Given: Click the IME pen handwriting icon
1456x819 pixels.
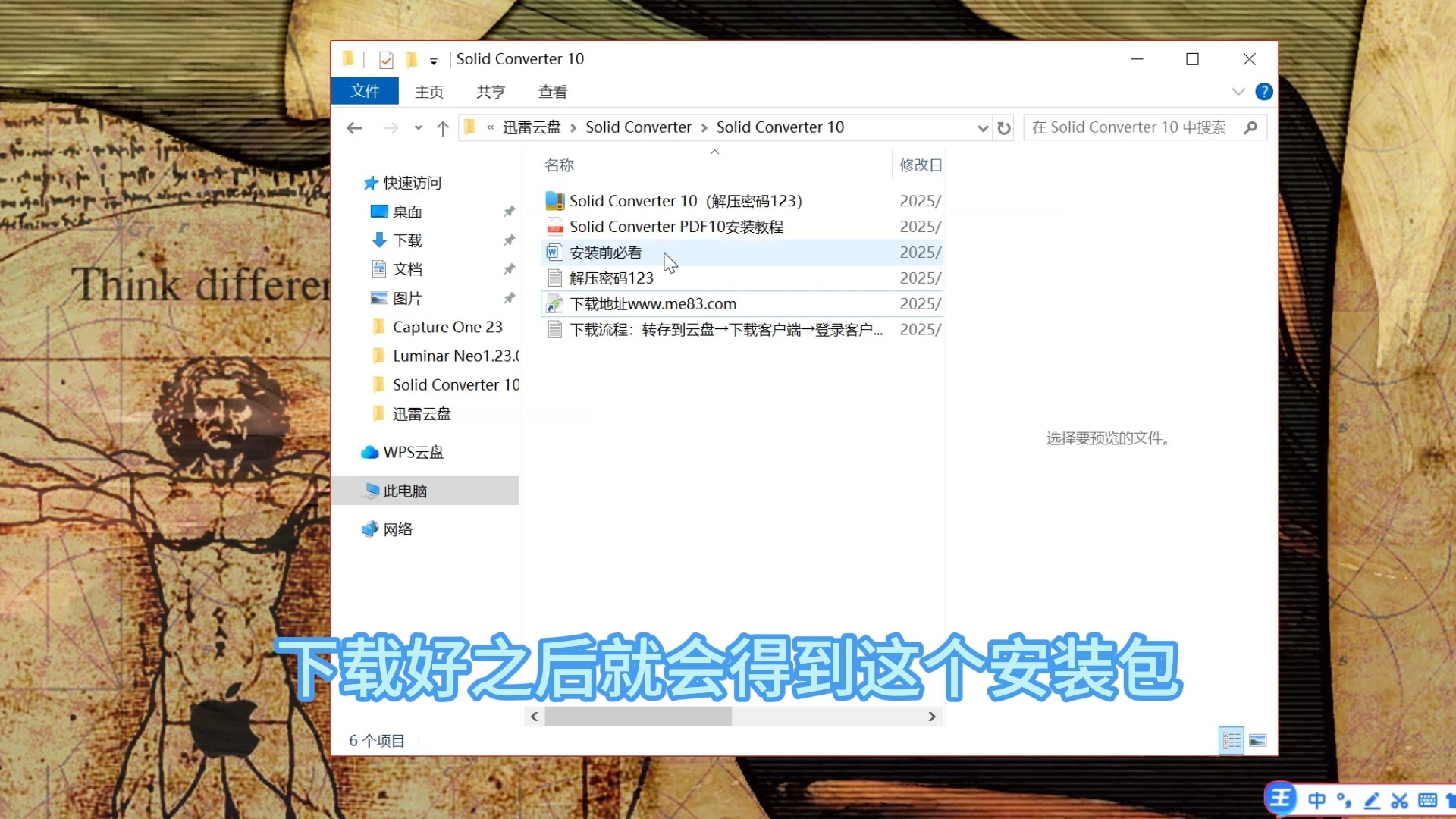Looking at the screenshot, I should click(x=1372, y=801).
